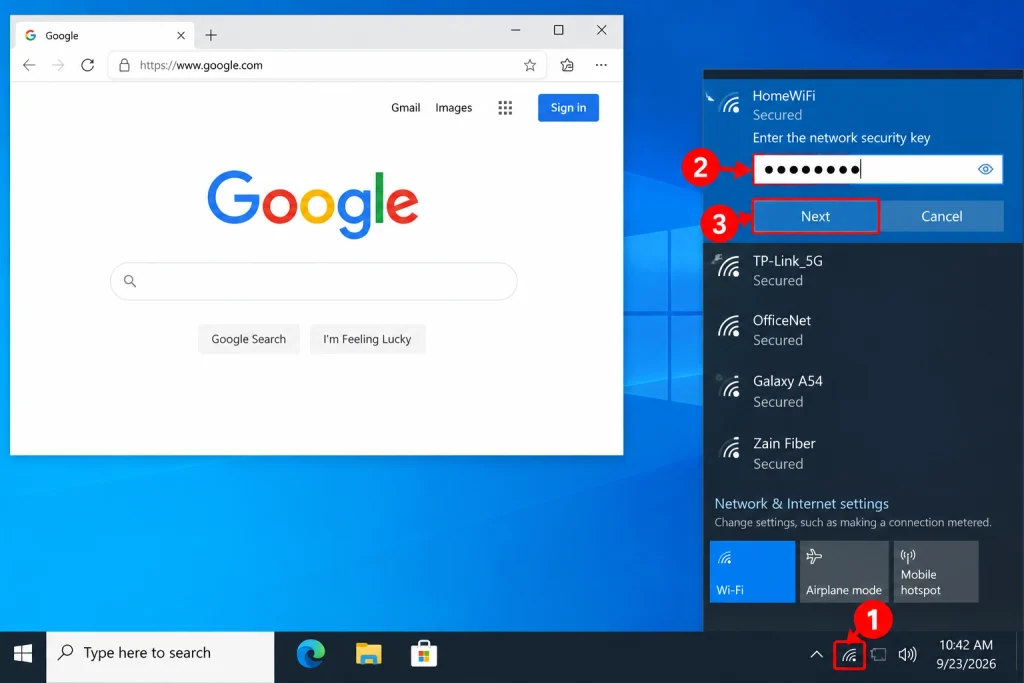The image size is (1024, 683).
Task: Click the Wi-Fi network tray icon
Action: pos(849,655)
